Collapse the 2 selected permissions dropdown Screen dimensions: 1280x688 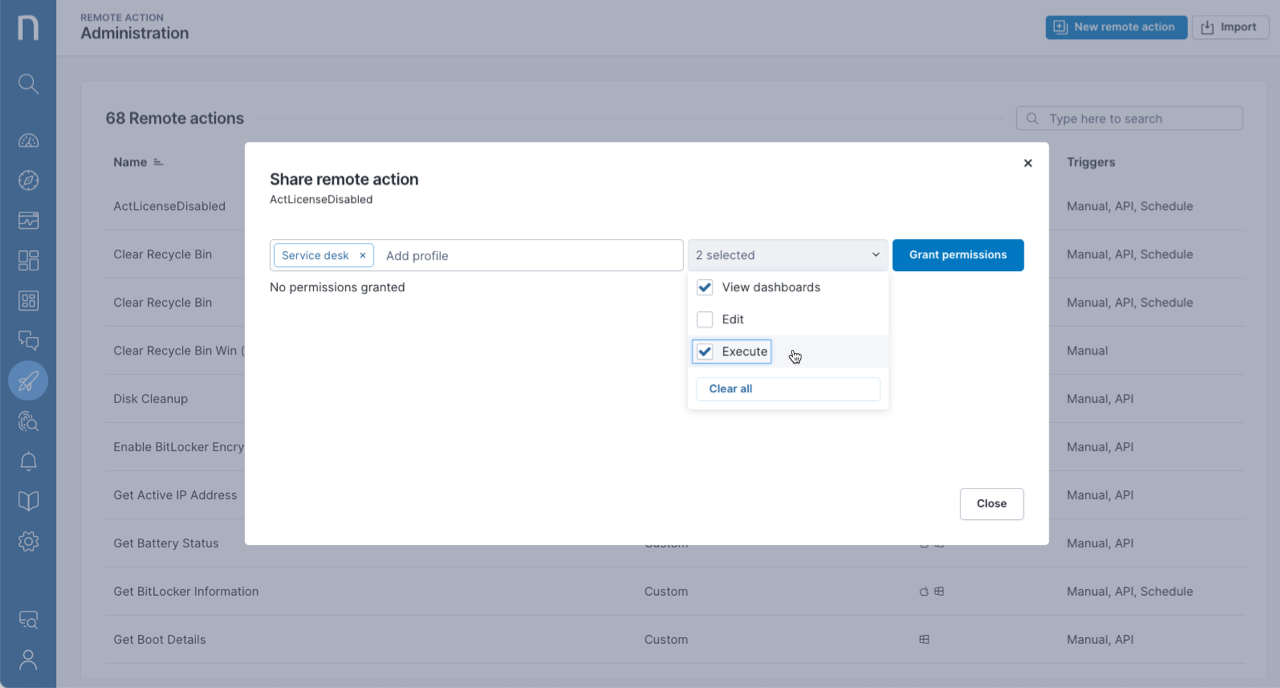tap(875, 254)
